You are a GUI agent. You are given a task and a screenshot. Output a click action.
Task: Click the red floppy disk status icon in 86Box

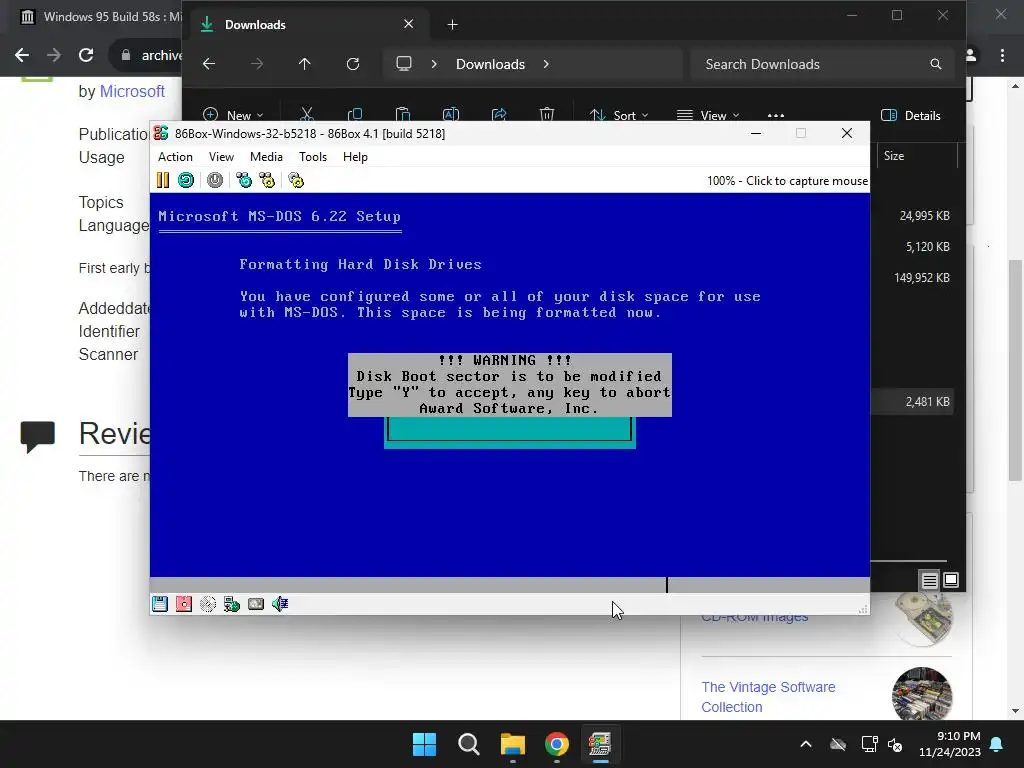184,604
